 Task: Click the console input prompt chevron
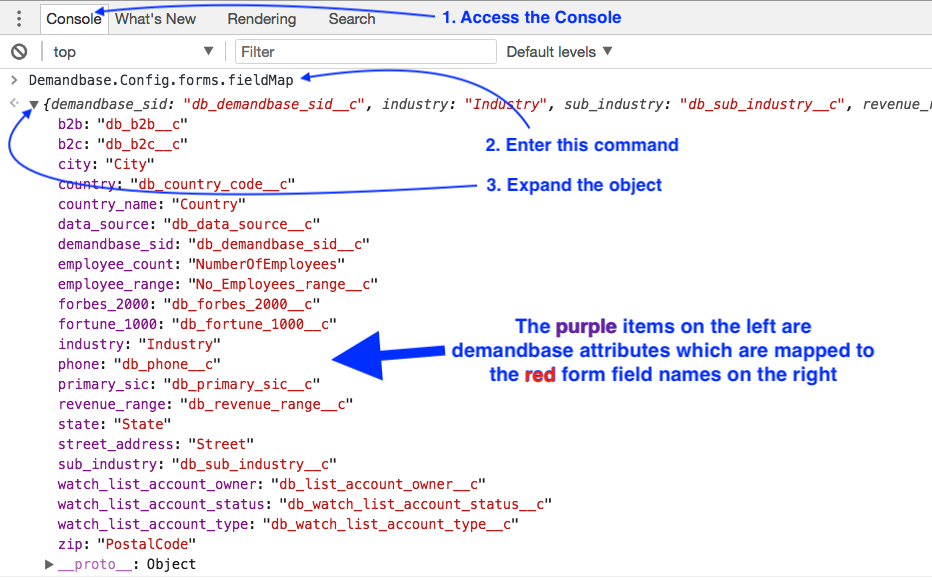14,80
